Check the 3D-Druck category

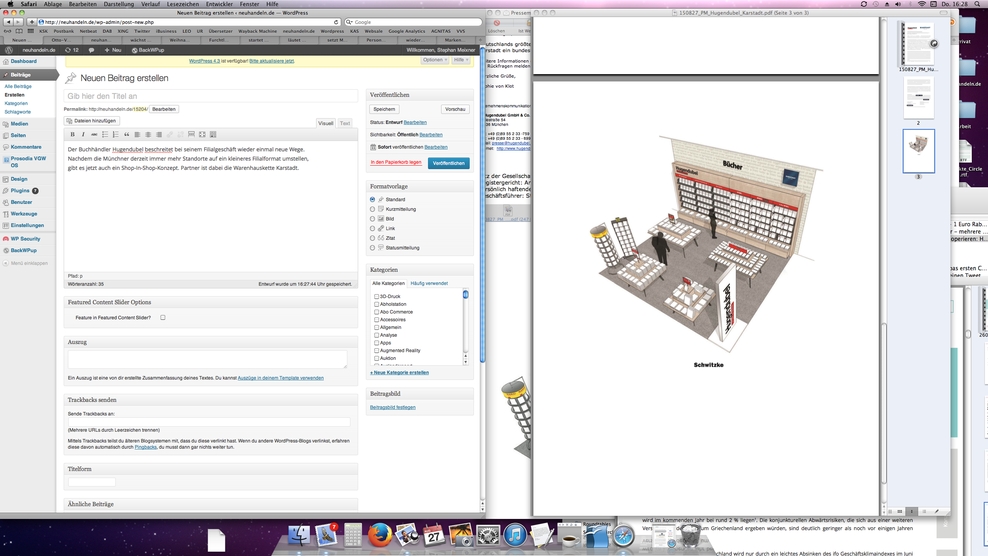pyautogui.click(x=376, y=296)
